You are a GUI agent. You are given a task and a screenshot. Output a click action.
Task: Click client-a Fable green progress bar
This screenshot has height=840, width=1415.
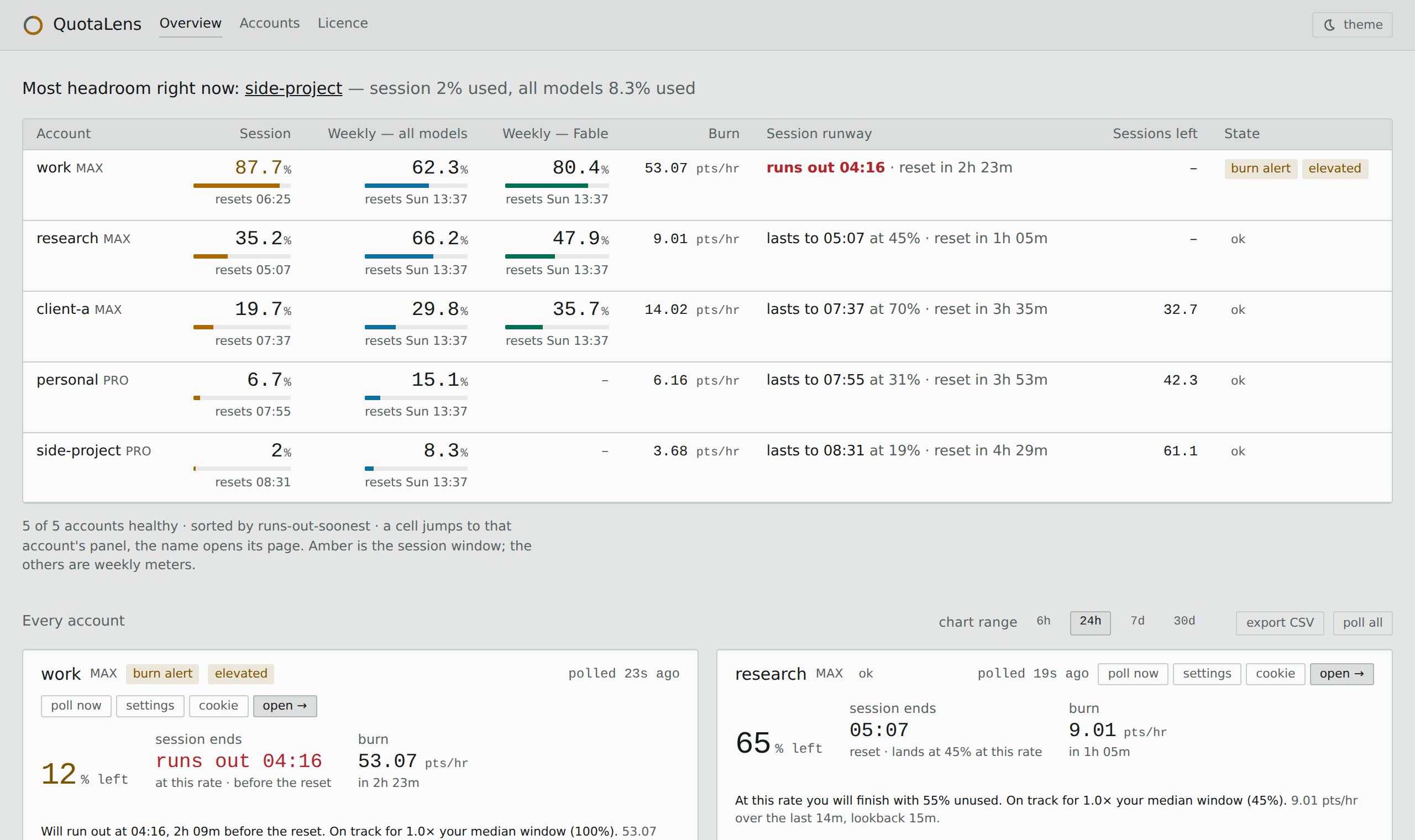point(557,327)
